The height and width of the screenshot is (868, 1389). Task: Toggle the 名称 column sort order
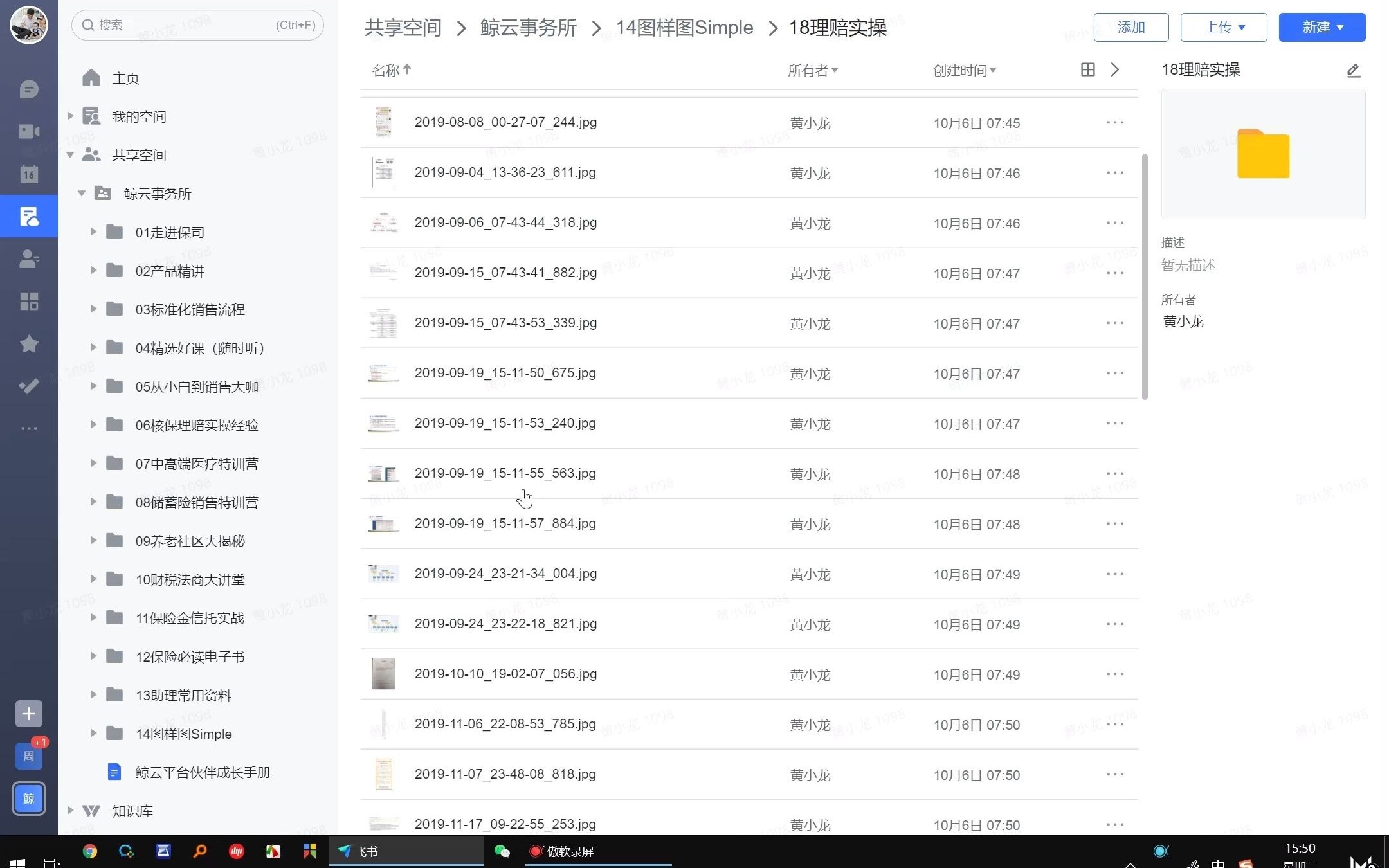(390, 70)
